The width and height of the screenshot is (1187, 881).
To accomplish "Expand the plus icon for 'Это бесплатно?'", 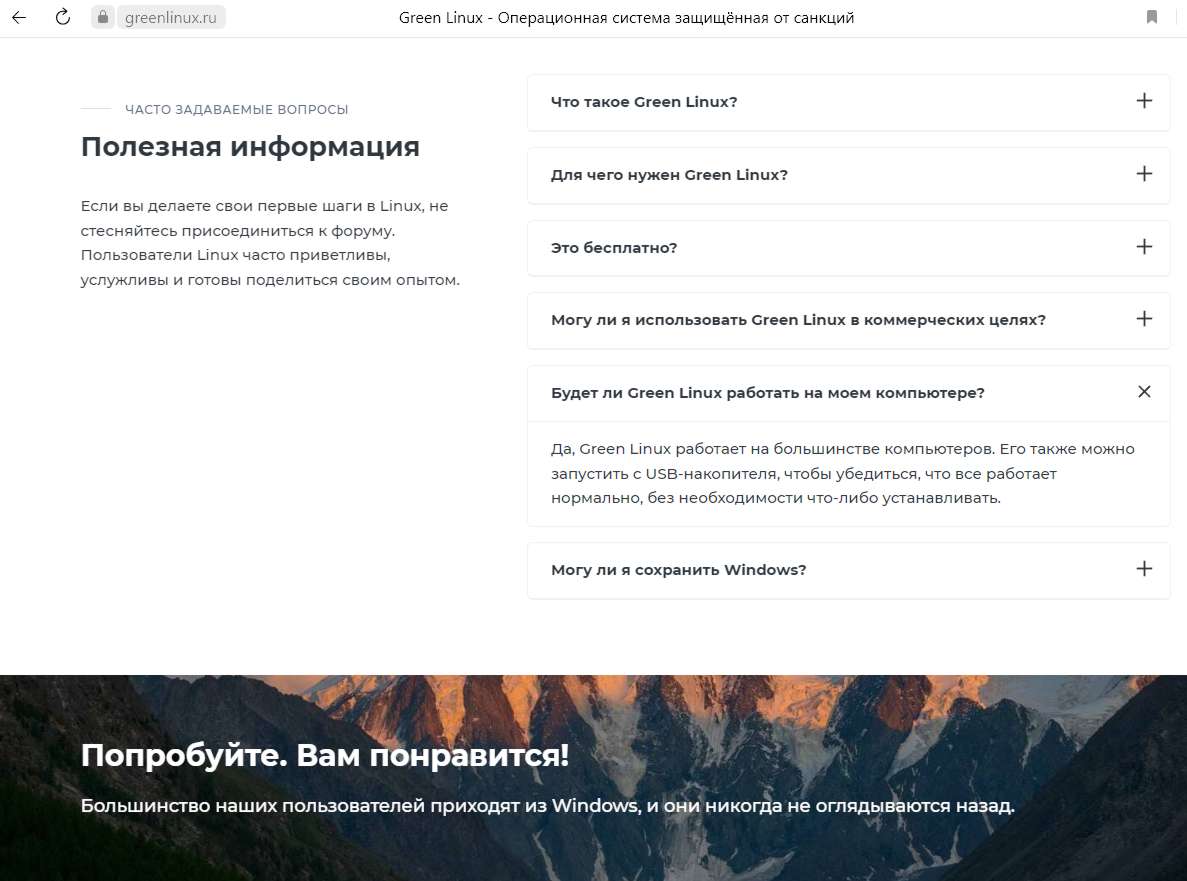I will (1144, 247).
